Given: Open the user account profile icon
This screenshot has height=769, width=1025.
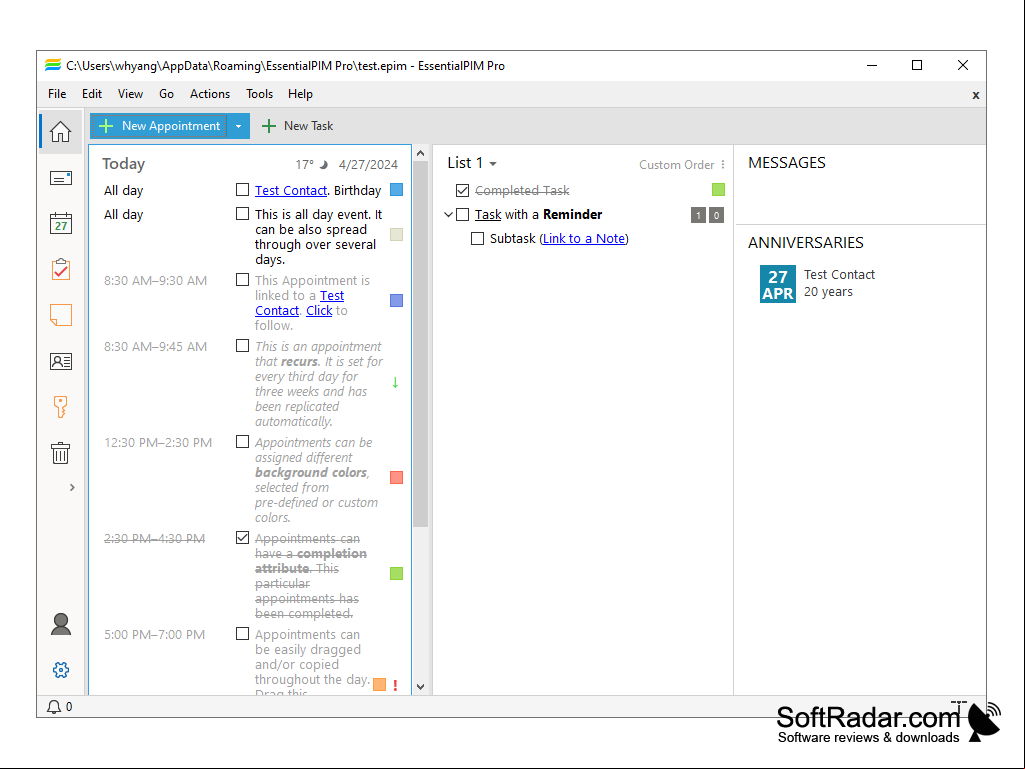Looking at the screenshot, I should click(x=61, y=624).
